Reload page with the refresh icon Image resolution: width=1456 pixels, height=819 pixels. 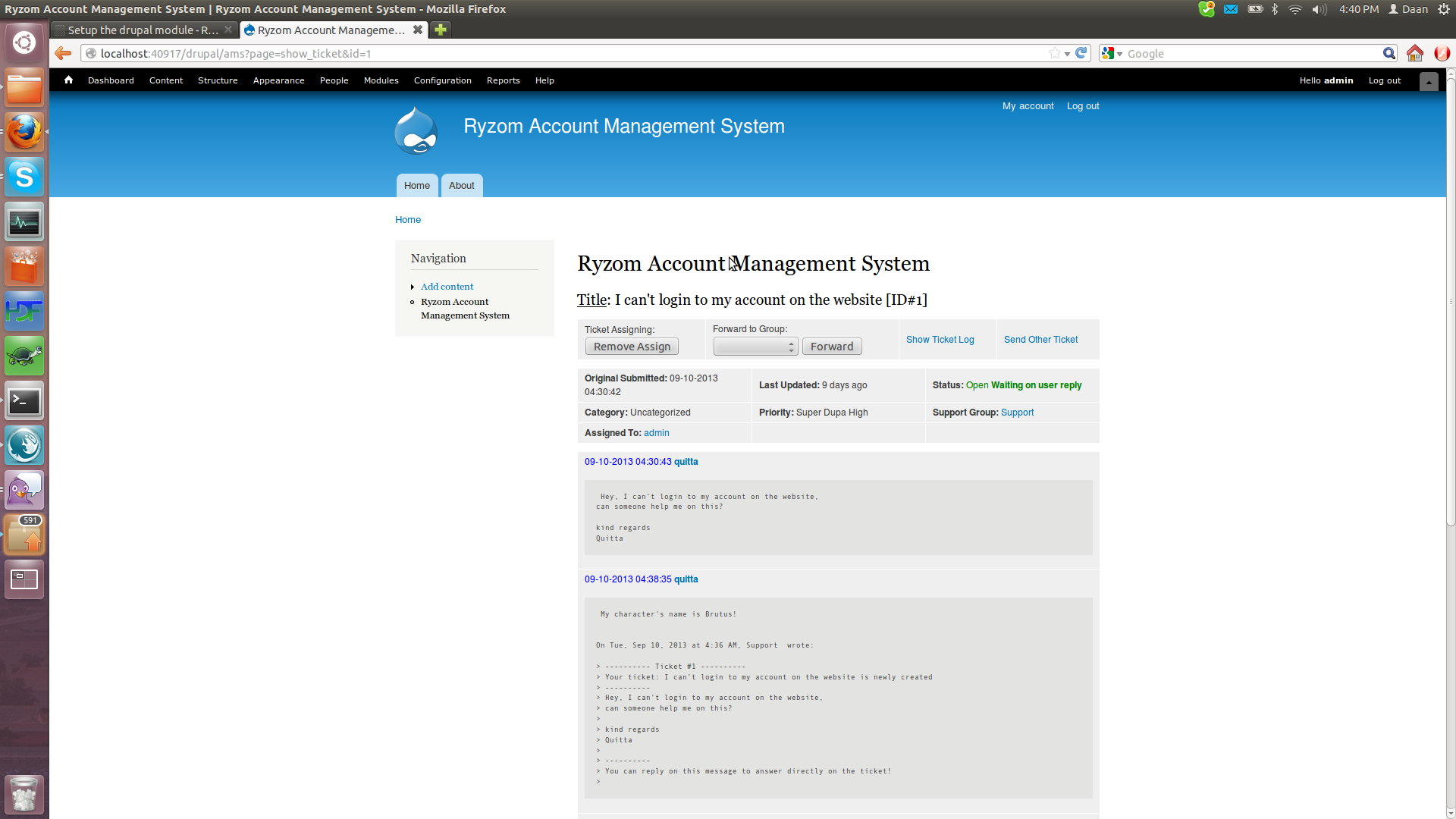[x=1081, y=53]
